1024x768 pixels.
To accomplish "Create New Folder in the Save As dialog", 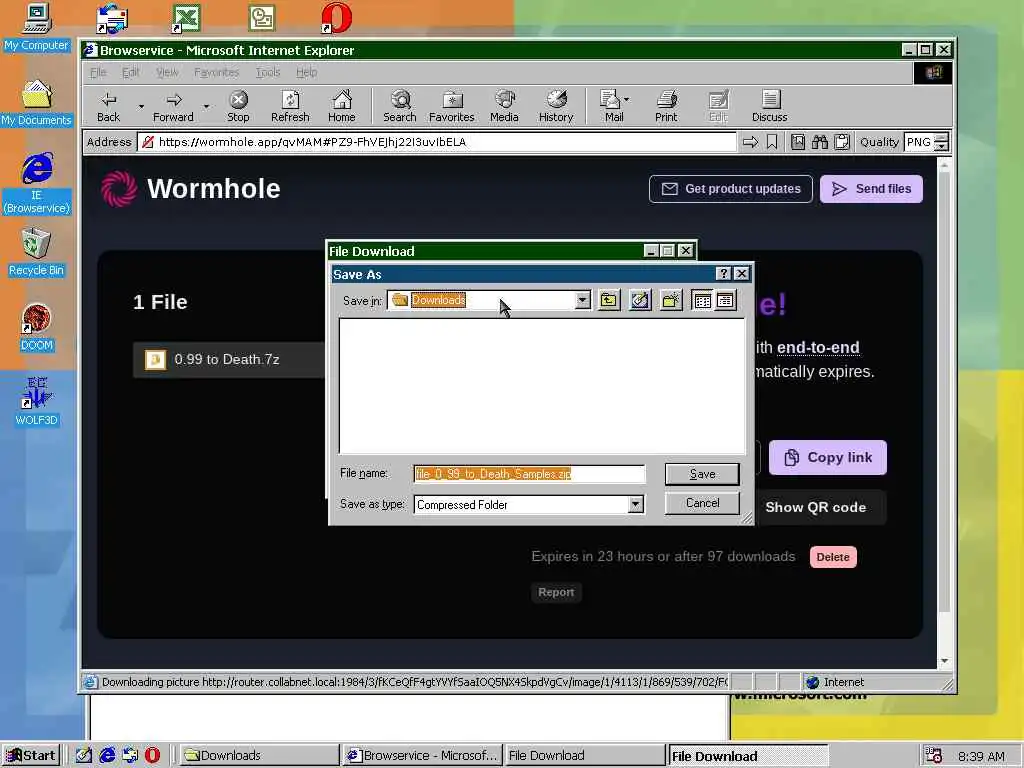I will [x=671, y=300].
